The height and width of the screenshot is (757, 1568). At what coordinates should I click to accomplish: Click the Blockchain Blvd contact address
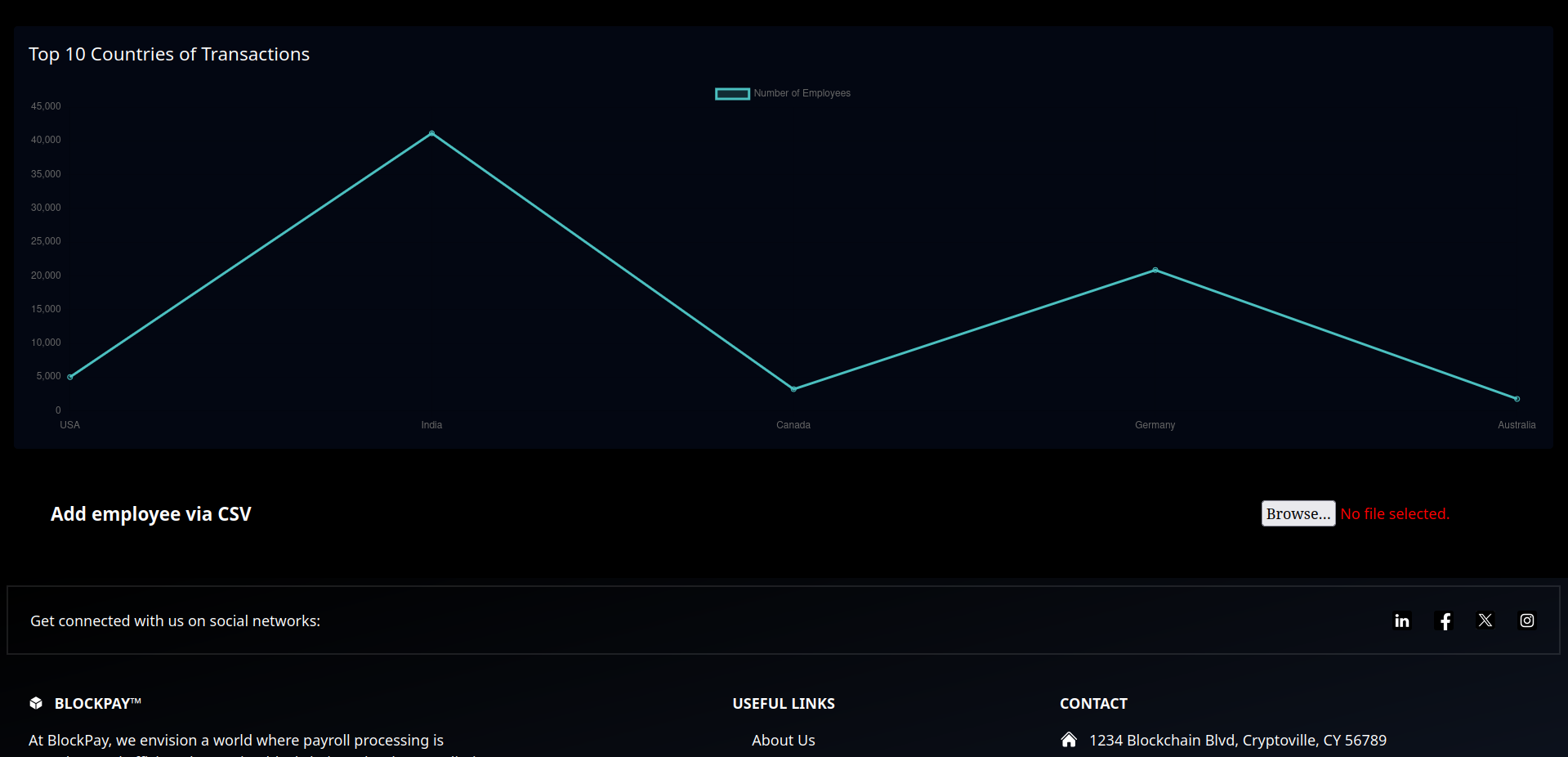[x=1237, y=740]
